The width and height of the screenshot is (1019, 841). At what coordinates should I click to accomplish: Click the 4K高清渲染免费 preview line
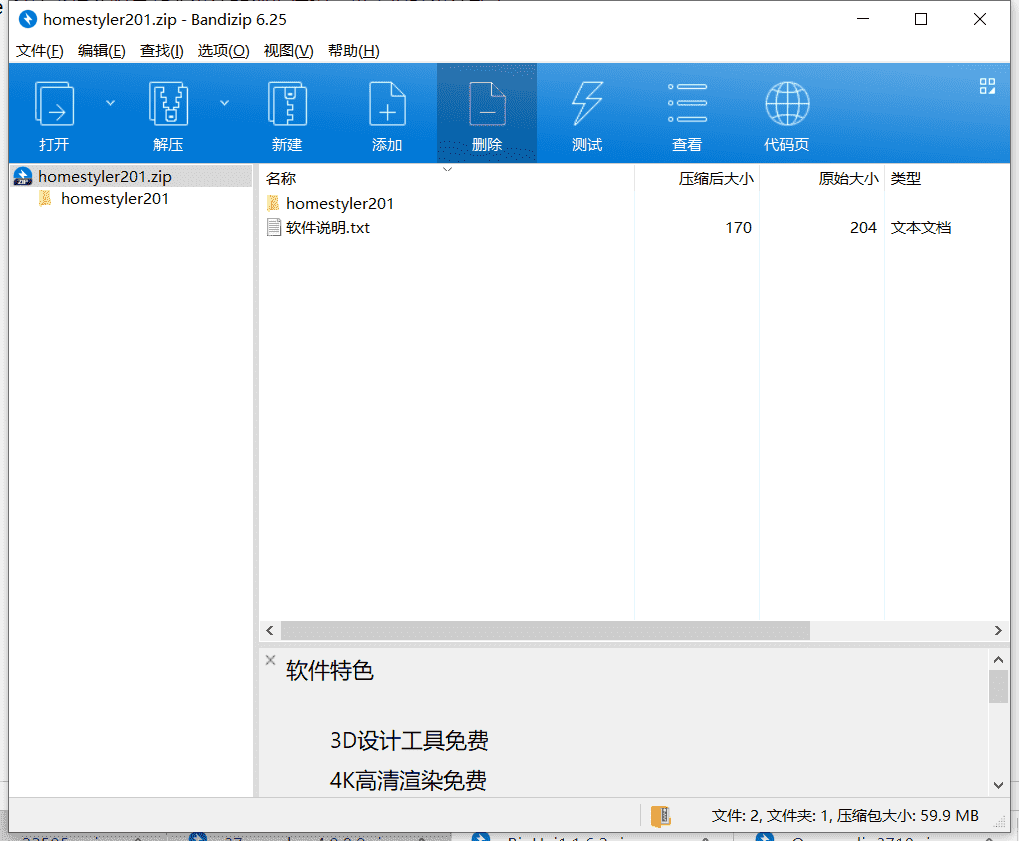pyautogui.click(x=408, y=781)
